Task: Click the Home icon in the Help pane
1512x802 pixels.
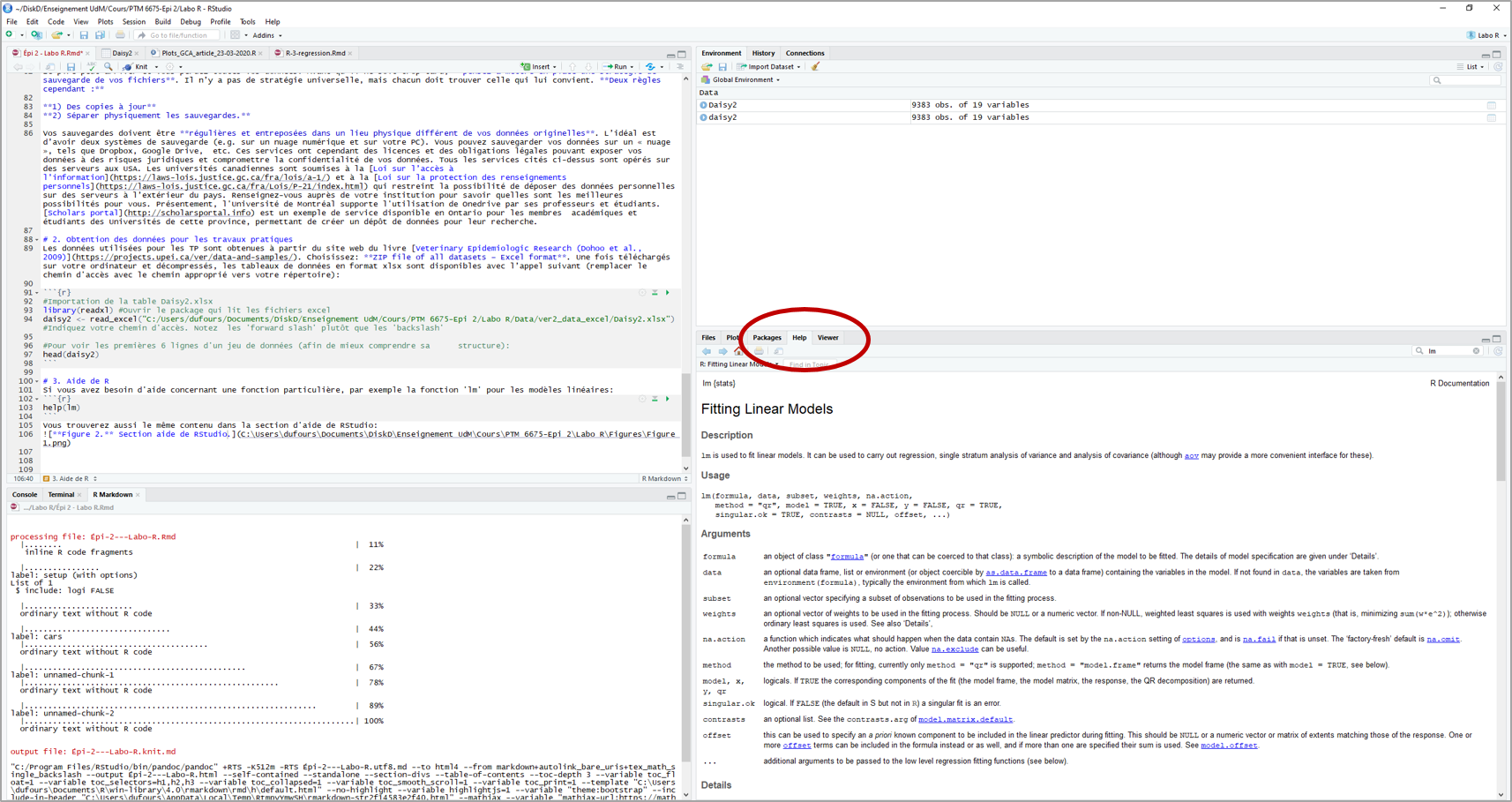Action: tap(737, 351)
